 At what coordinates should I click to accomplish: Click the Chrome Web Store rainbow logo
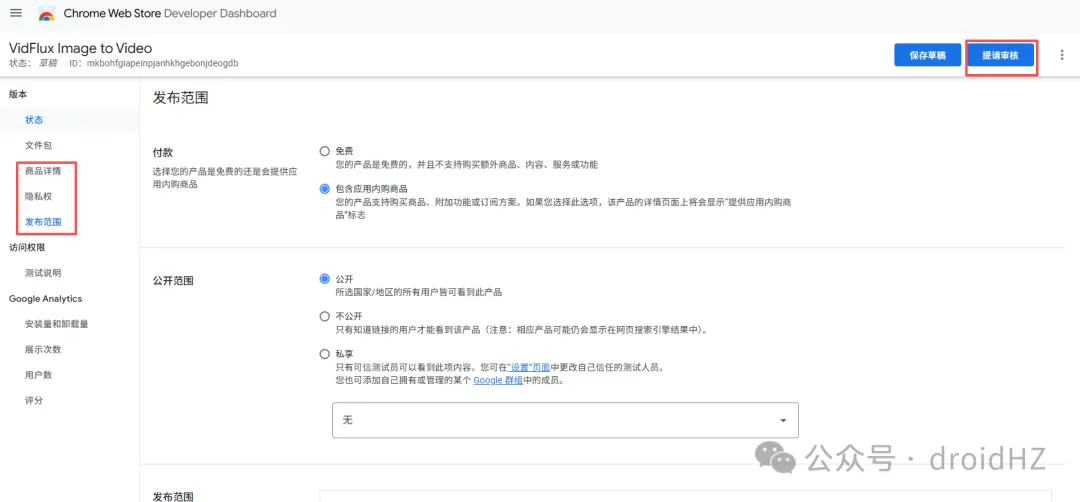point(47,14)
